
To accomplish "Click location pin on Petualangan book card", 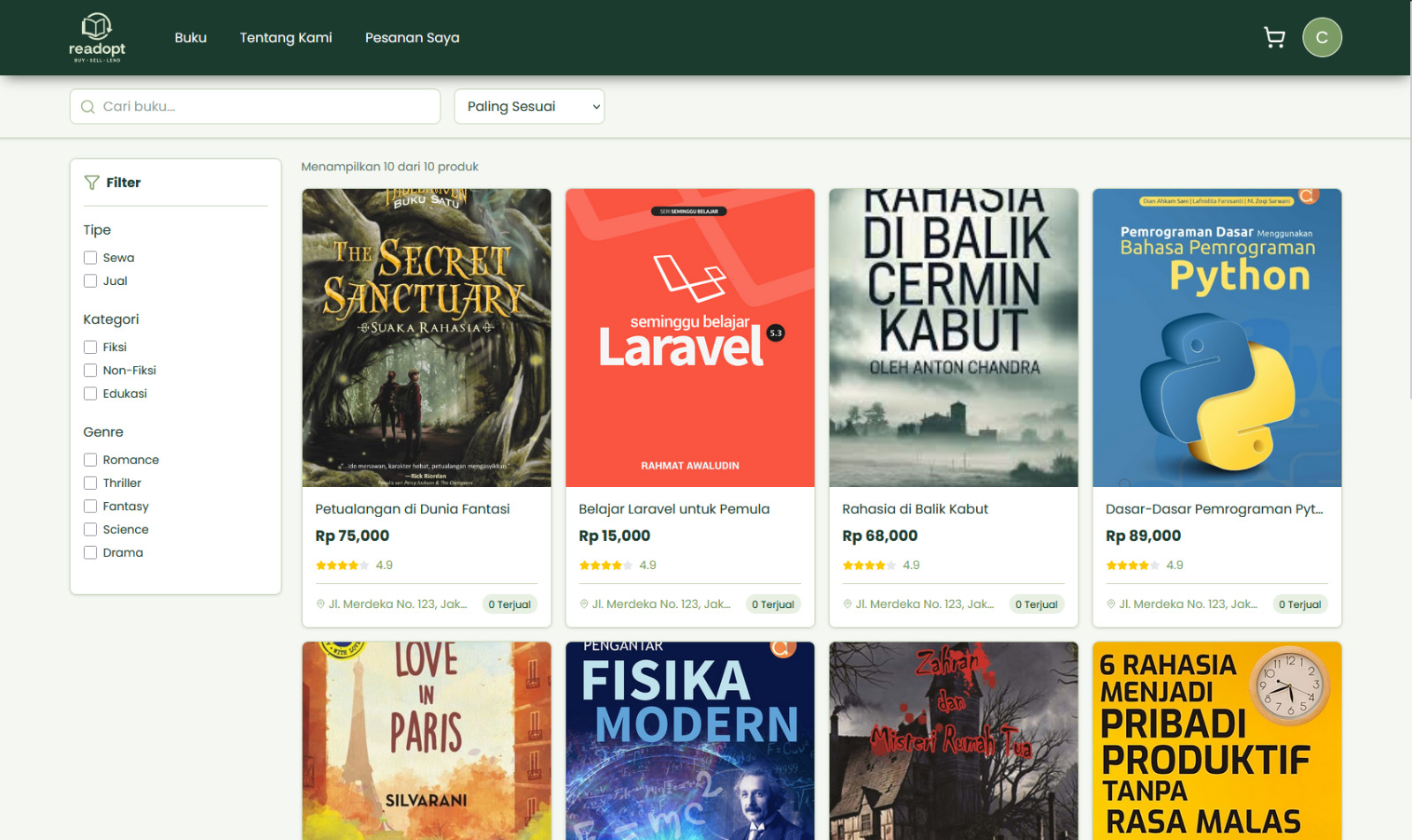I will tap(320, 604).
